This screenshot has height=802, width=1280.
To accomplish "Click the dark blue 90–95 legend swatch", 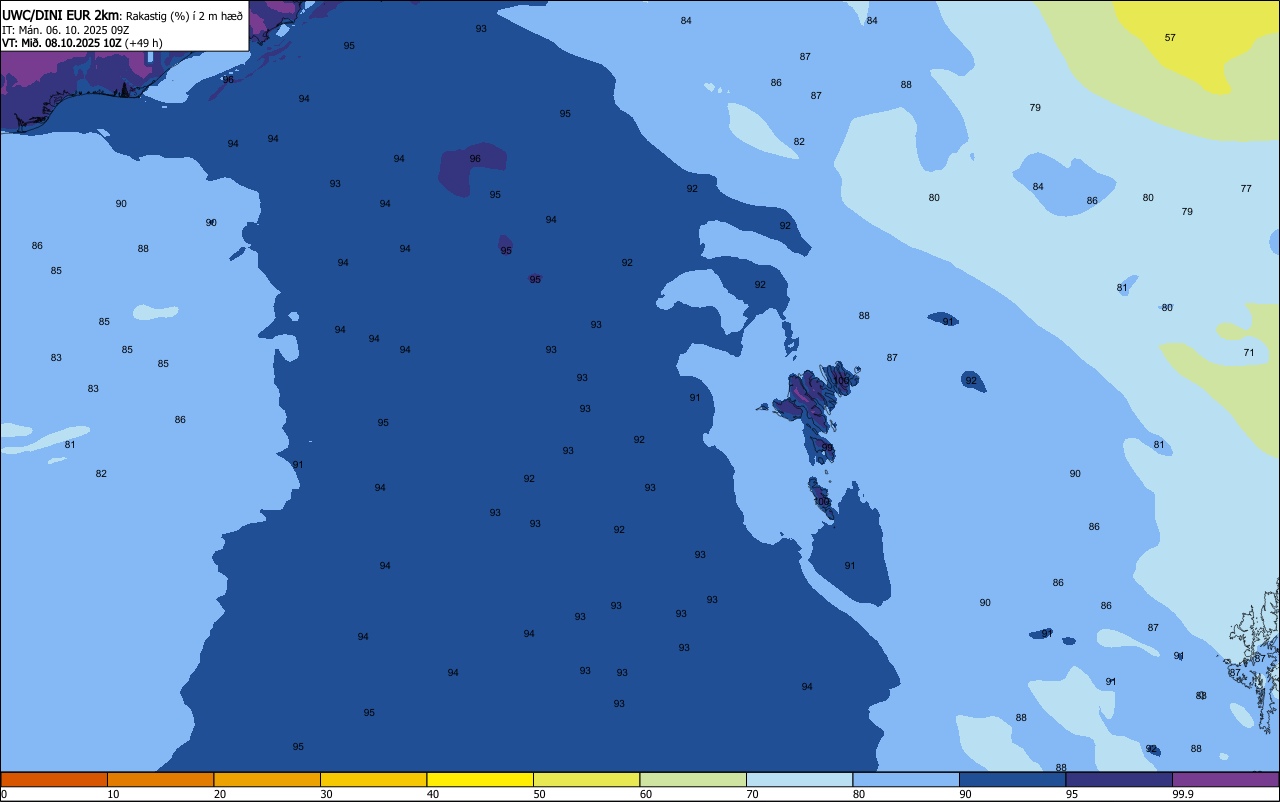I will coord(1012,779).
